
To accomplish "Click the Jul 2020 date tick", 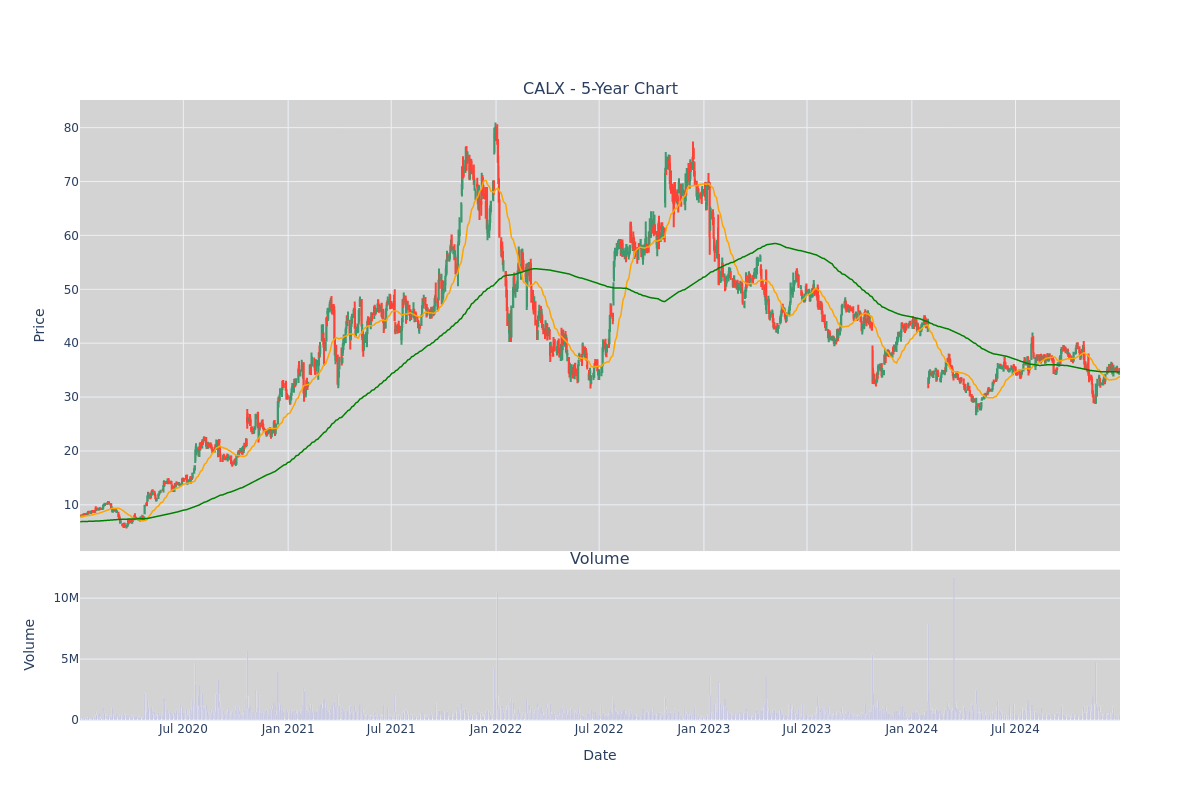I will [183, 729].
